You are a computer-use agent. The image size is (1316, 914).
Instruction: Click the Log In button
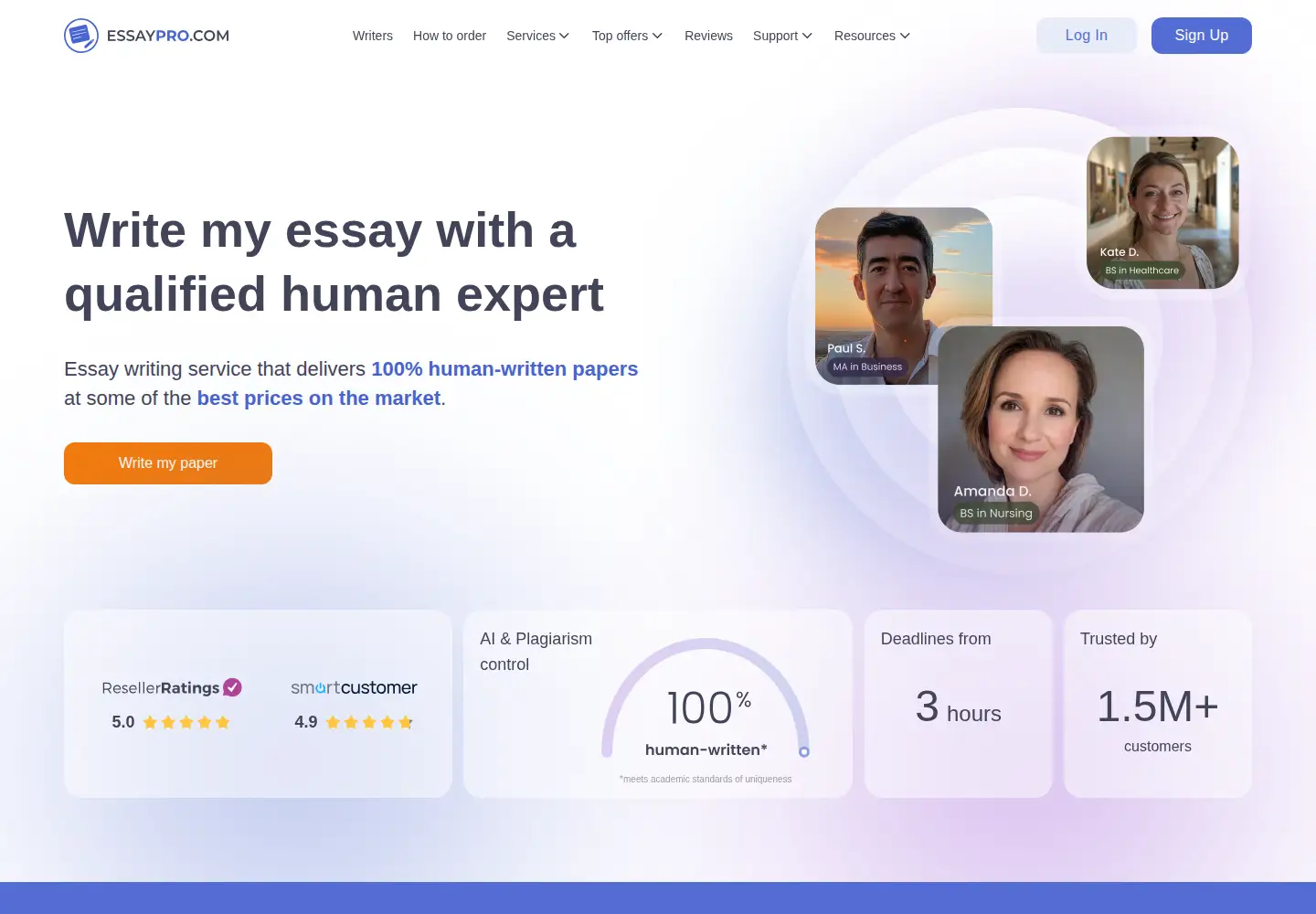point(1087,36)
